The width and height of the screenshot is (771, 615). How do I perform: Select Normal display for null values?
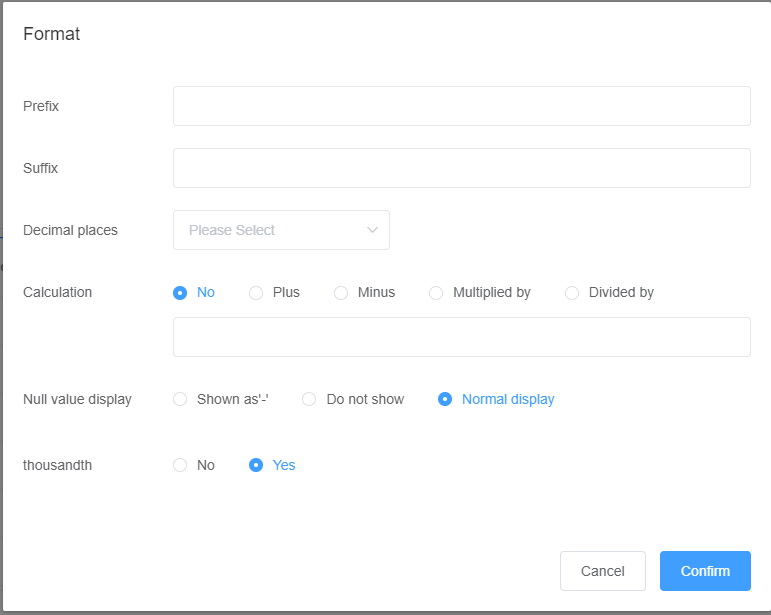[445, 399]
